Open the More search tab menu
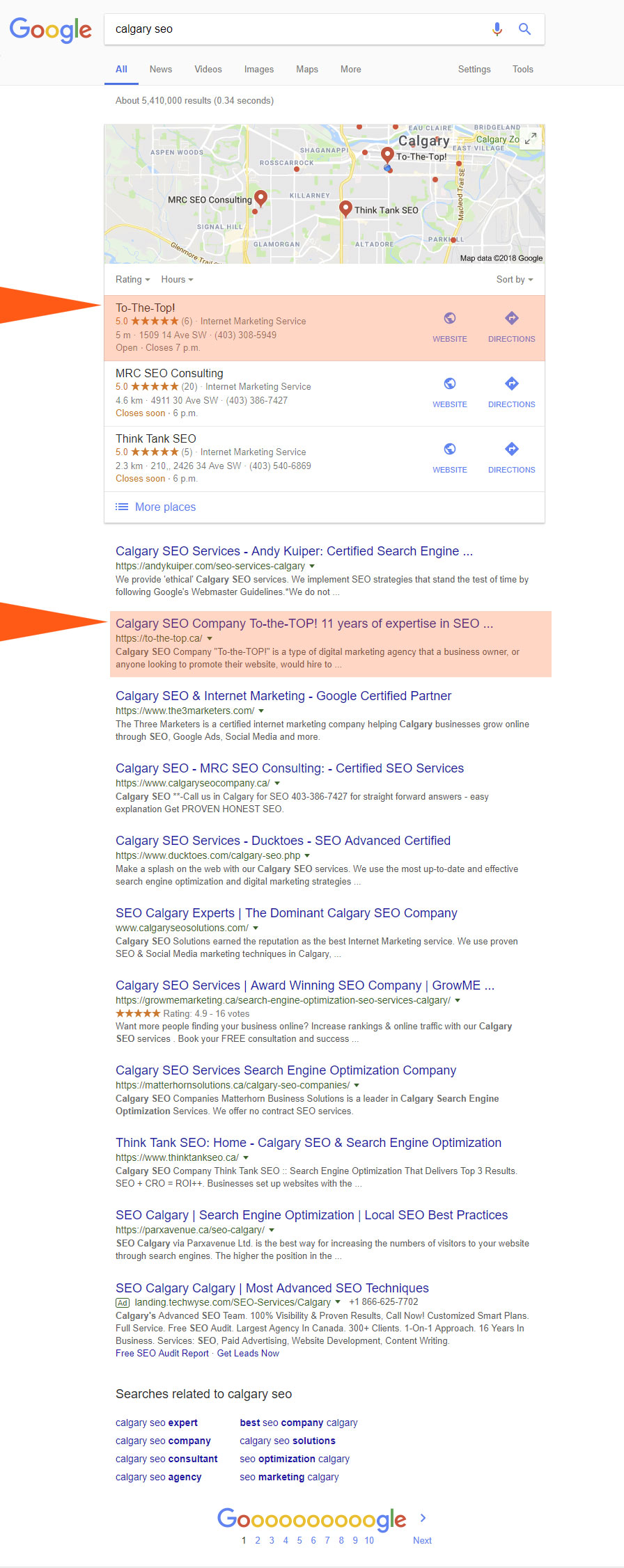Image resolution: width=624 pixels, height=1568 pixels. [x=351, y=69]
